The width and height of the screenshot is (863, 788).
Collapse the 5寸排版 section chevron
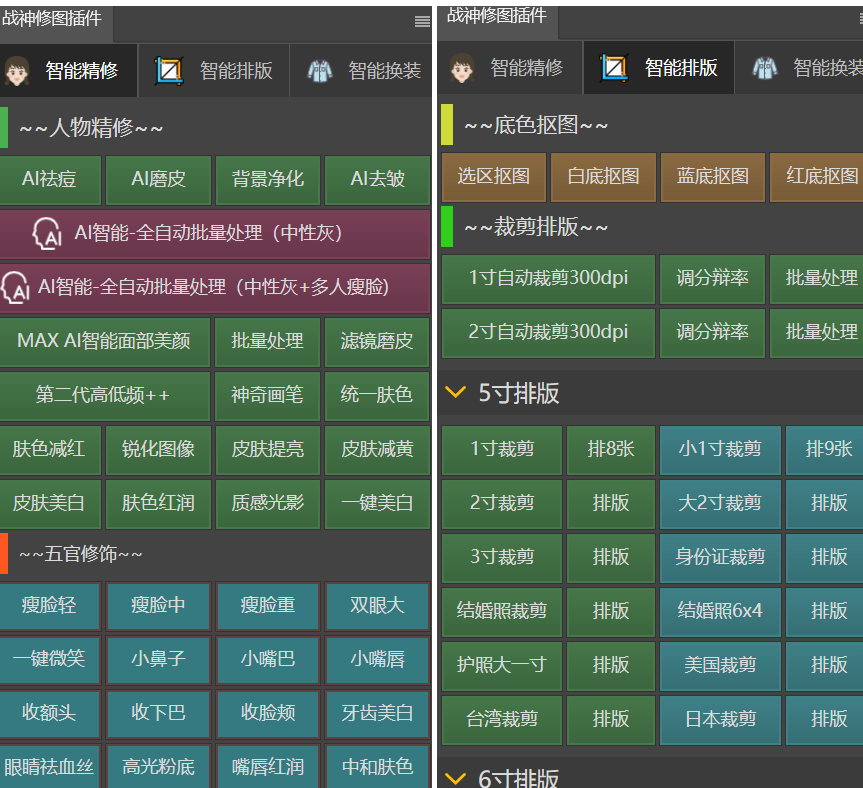pos(455,393)
